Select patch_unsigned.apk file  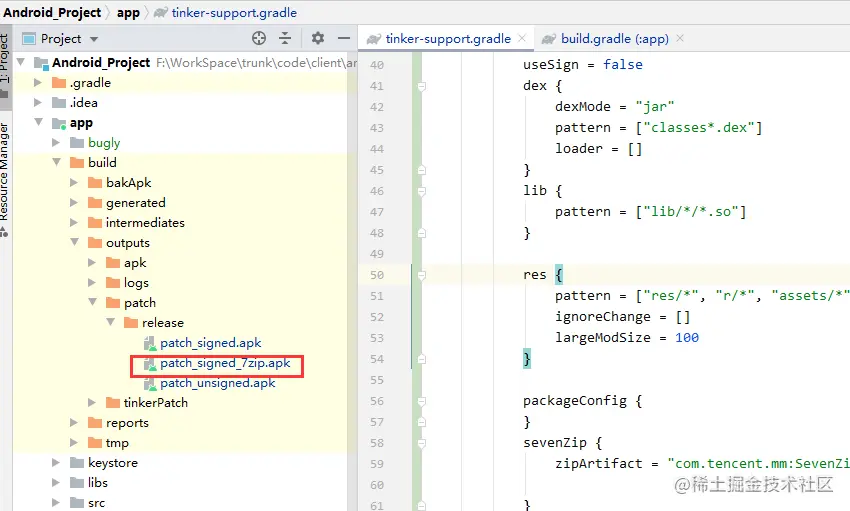[217, 383]
